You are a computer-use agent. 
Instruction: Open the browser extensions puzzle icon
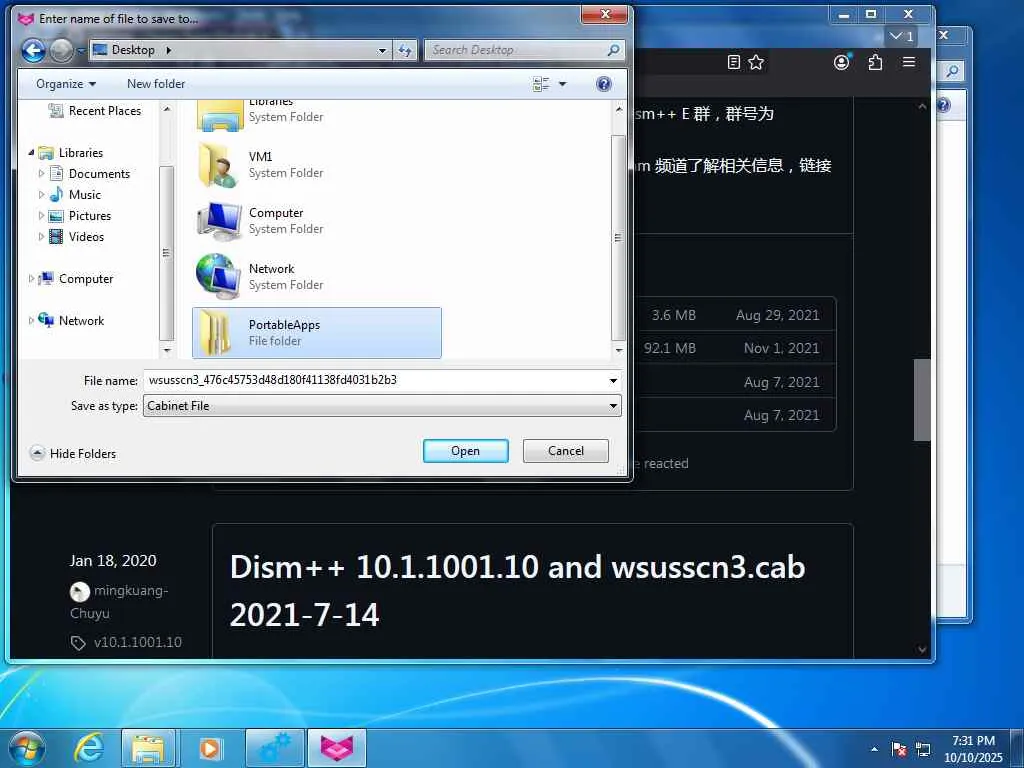pos(875,62)
